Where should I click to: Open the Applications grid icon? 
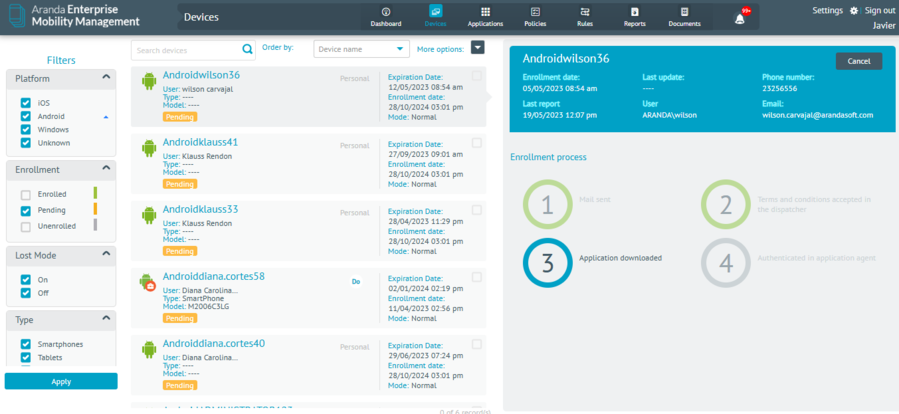pyautogui.click(x=486, y=11)
